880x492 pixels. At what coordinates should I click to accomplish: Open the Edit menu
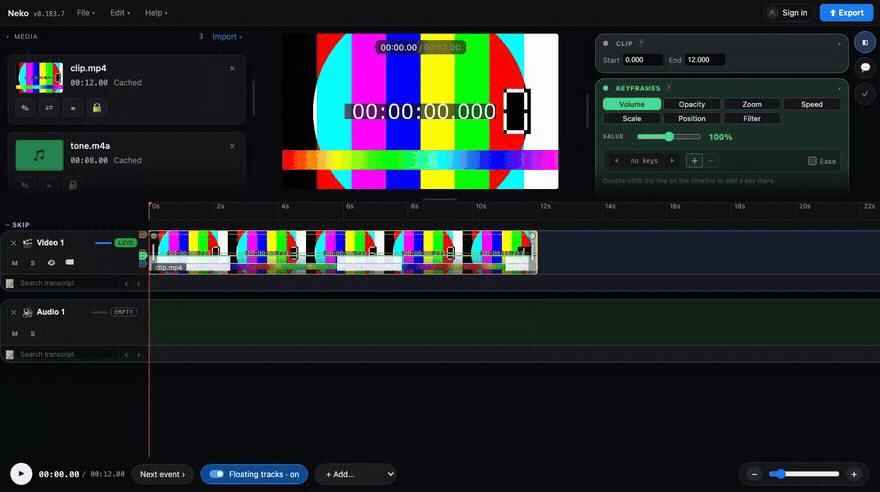(x=120, y=13)
